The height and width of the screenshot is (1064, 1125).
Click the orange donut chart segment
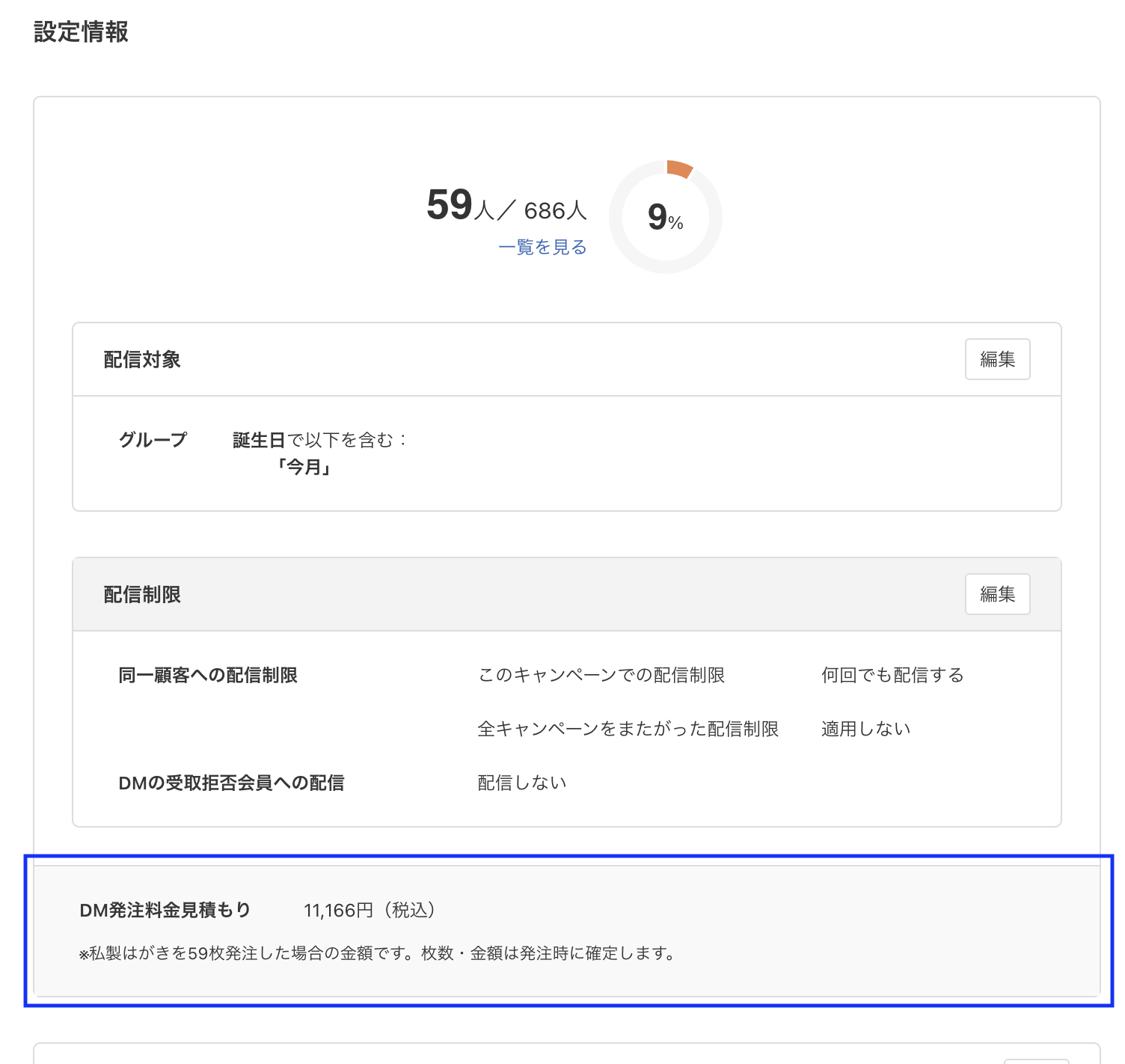click(678, 169)
